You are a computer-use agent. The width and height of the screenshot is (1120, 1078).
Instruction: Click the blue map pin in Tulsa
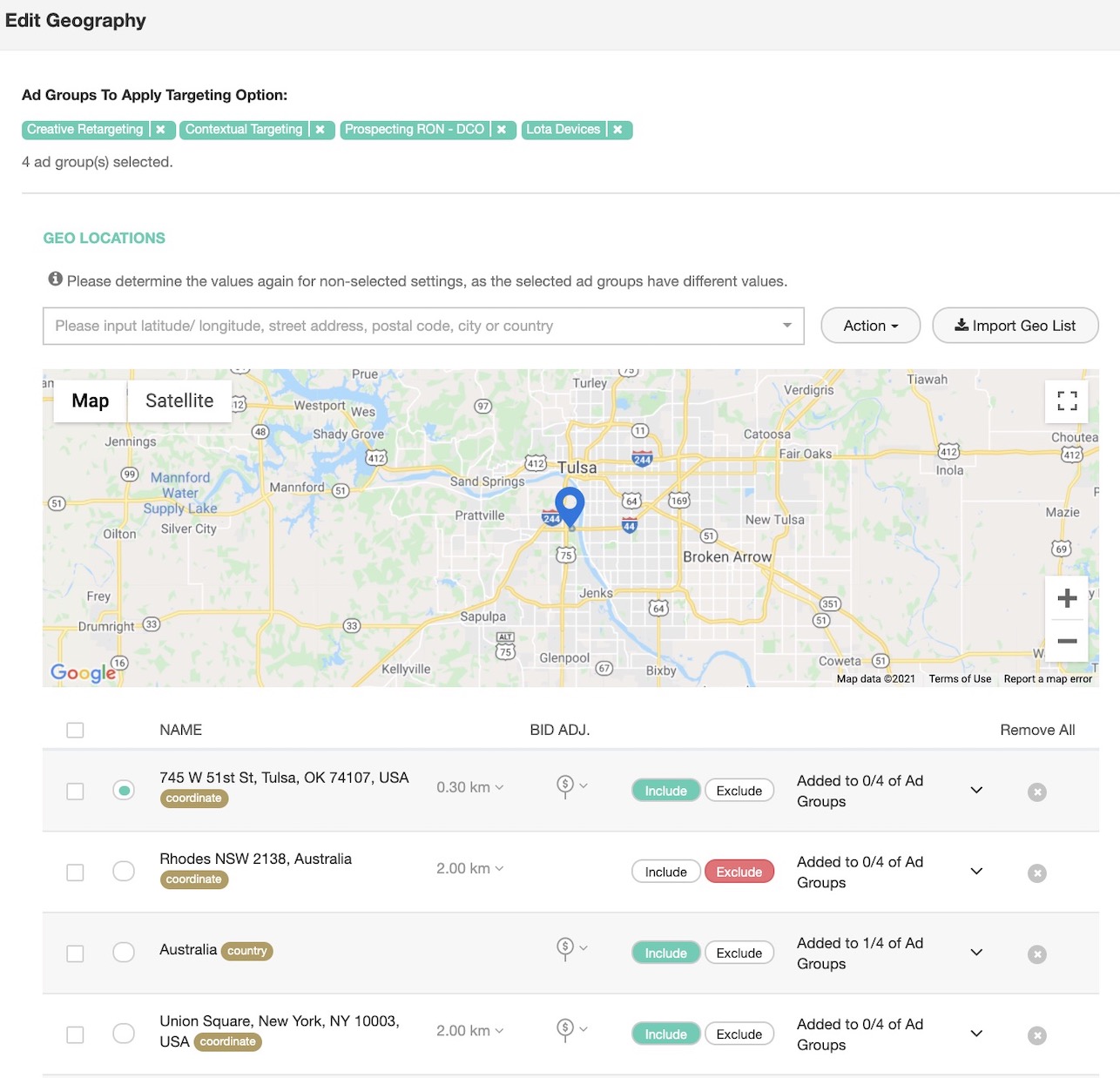[570, 505]
